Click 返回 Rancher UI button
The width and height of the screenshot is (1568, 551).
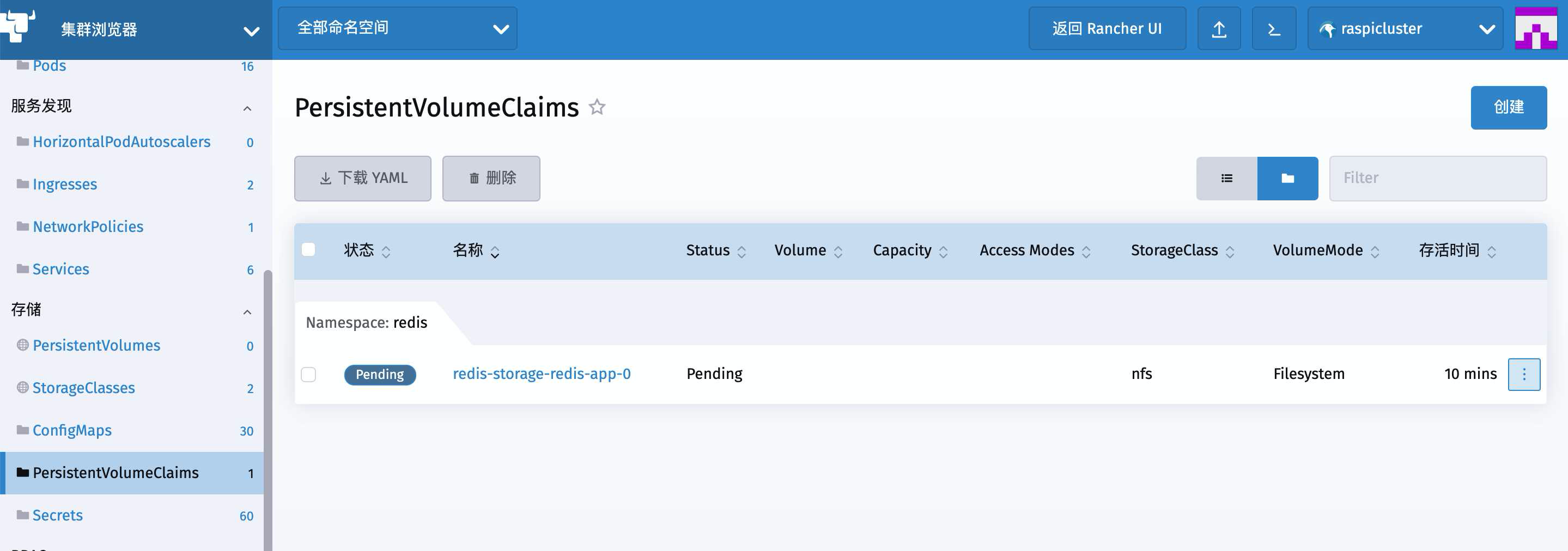[1107, 28]
